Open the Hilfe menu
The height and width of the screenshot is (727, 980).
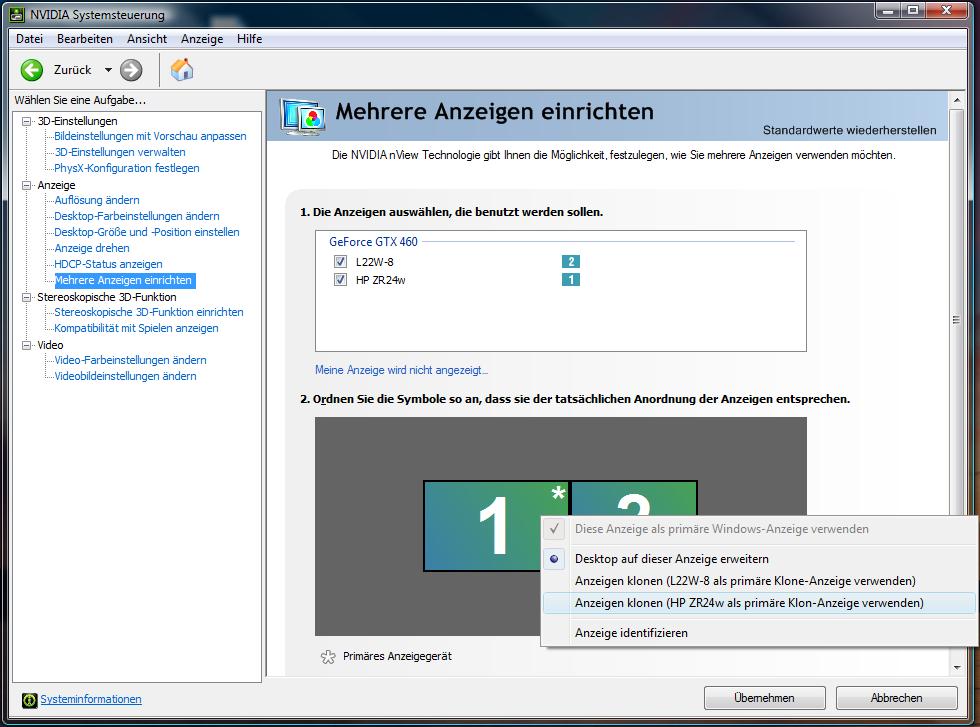pos(249,39)
